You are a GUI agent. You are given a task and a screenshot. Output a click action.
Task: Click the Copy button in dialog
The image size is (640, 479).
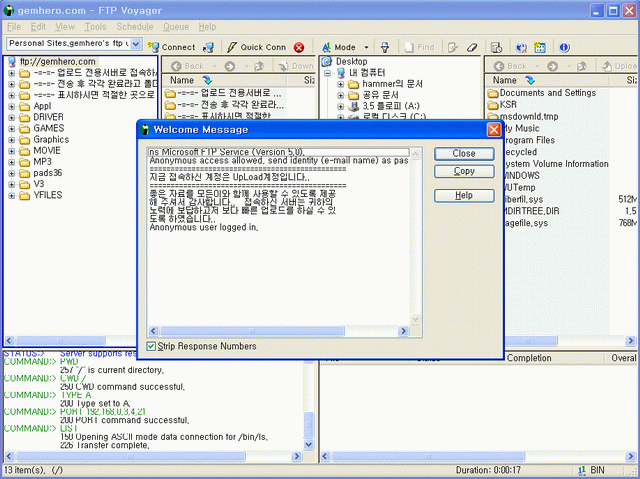[464, 171]
